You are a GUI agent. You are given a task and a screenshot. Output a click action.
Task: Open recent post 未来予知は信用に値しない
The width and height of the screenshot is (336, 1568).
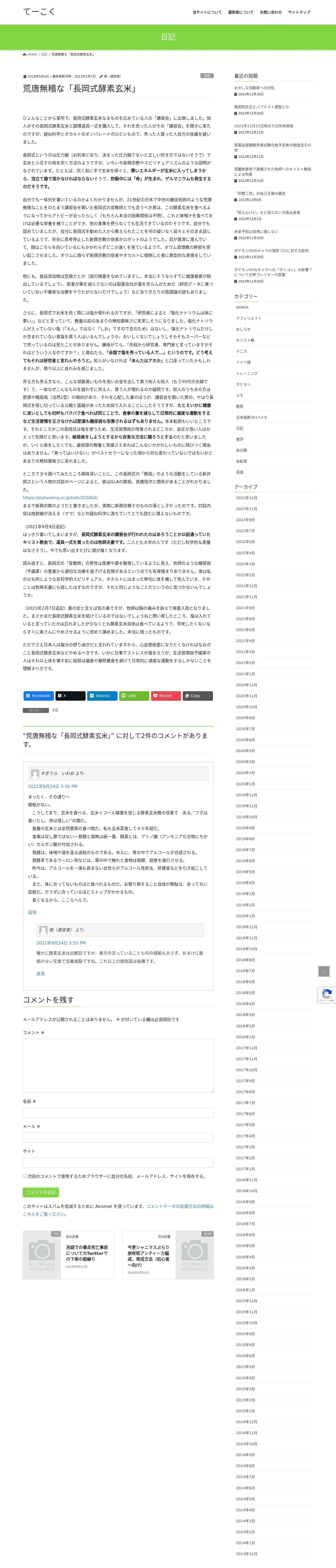(x=256, y=231)
